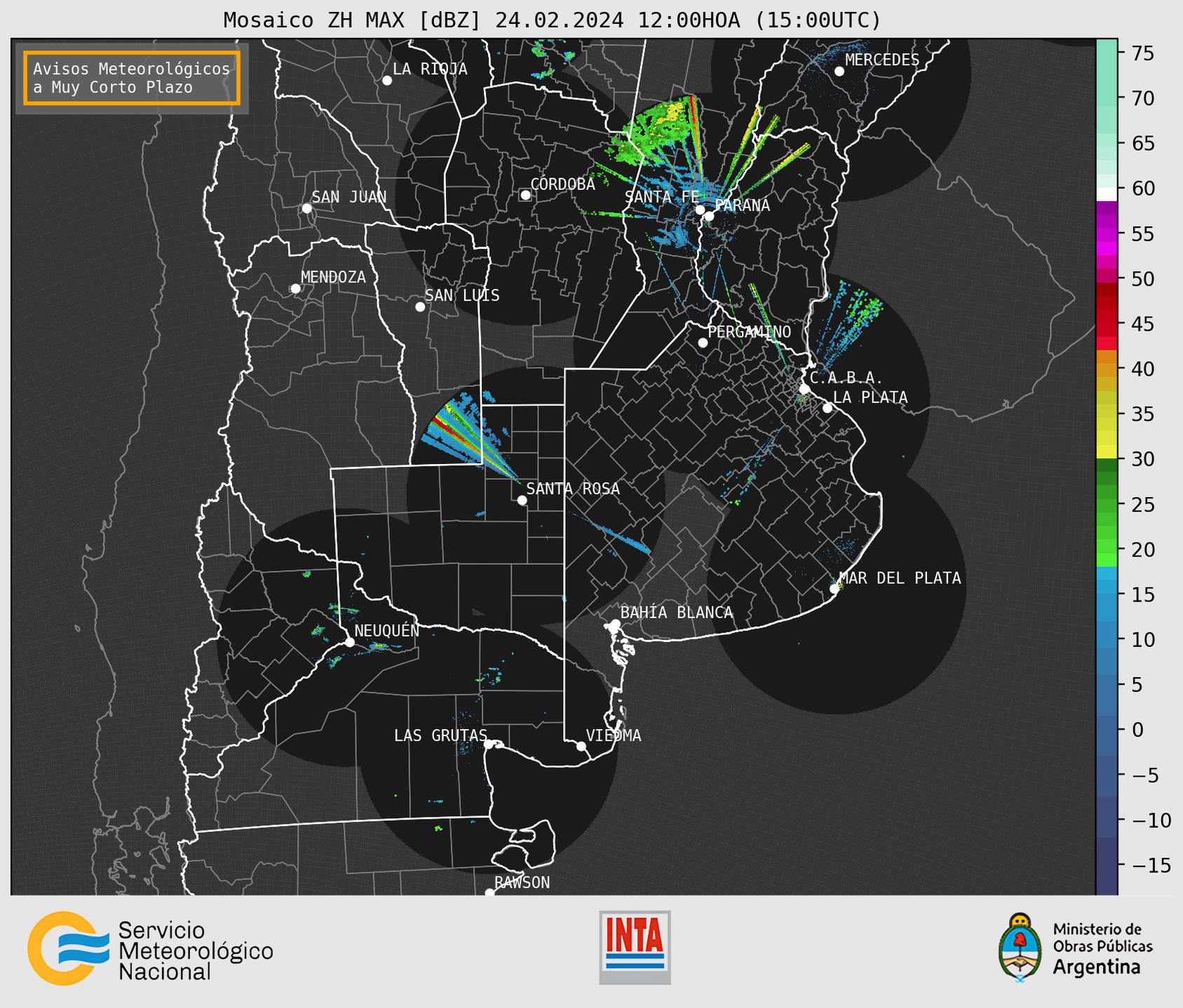Click the MAR DEL PLATA label
The image size is (1183, 1008).
click(x=900, y=578)
